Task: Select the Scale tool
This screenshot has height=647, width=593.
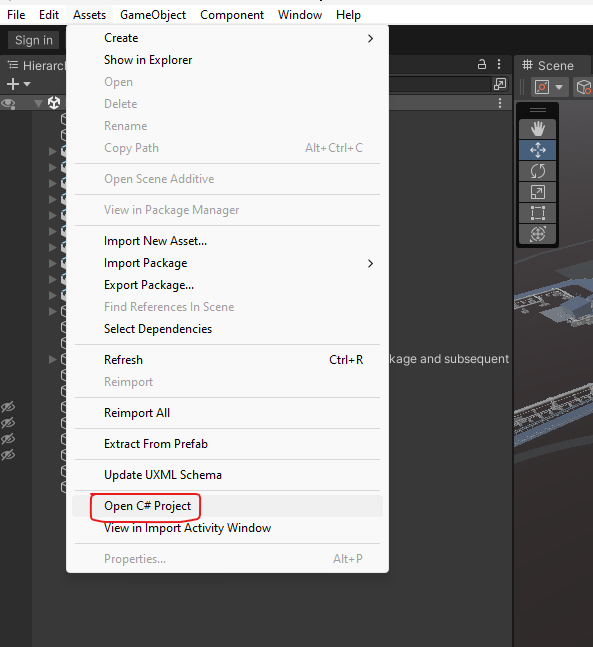Action: pos(537,192)
